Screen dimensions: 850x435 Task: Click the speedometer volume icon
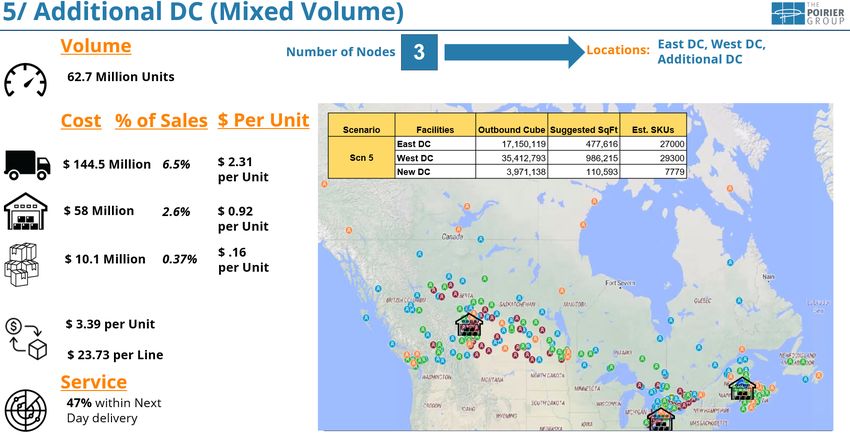click(25, 80)
